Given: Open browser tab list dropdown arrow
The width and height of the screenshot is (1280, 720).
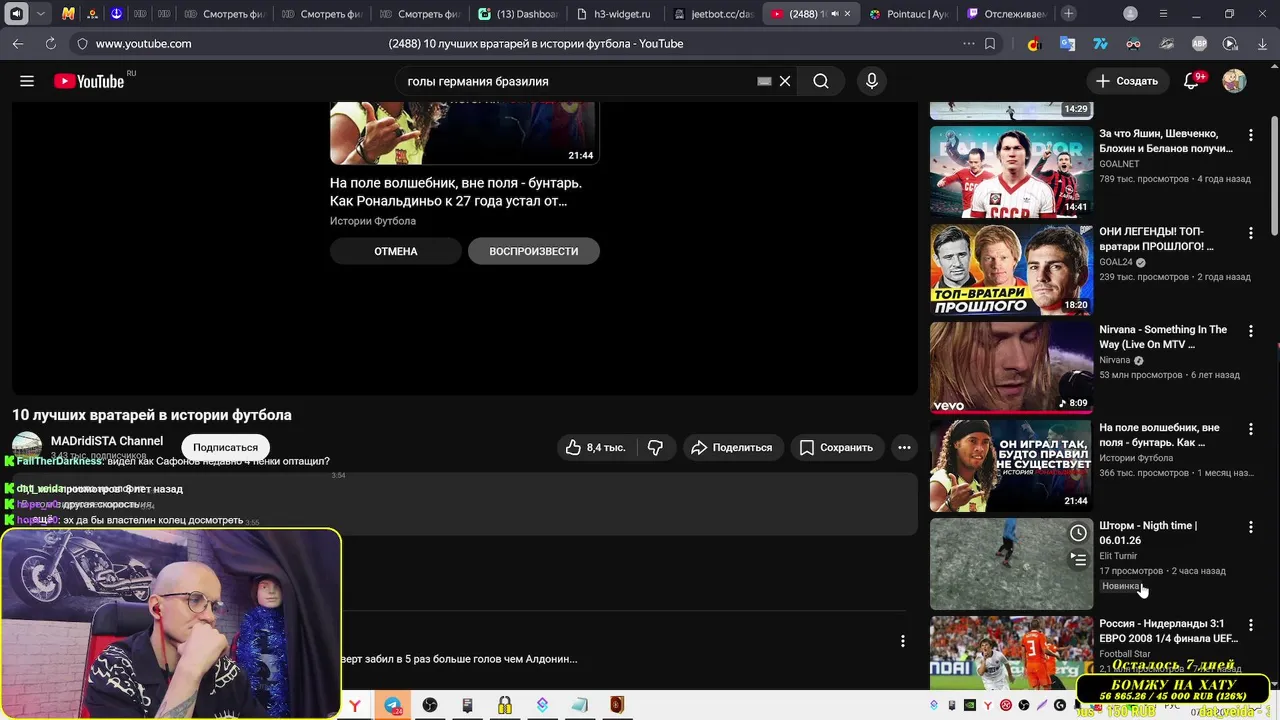Looking at the screenshot, I should (x=40, y=14).
